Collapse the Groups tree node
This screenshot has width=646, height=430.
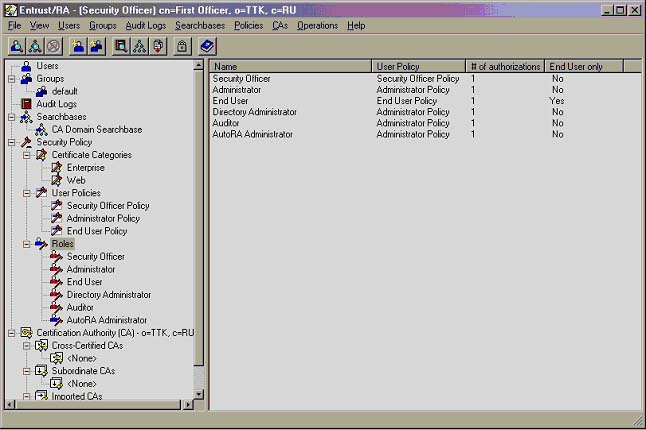[x=12, y=79]
